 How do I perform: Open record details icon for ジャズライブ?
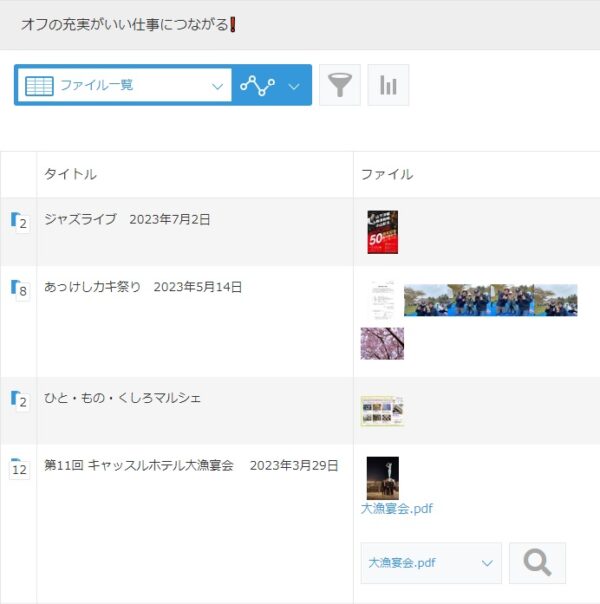pyautogui.click(x=18, y=221)
